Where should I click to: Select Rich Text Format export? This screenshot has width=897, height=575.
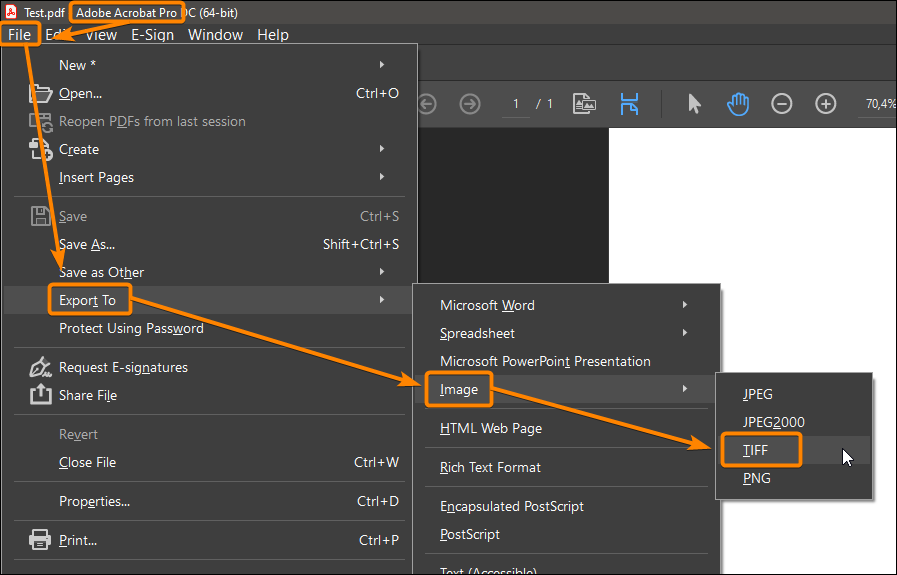tap(566, 467)
